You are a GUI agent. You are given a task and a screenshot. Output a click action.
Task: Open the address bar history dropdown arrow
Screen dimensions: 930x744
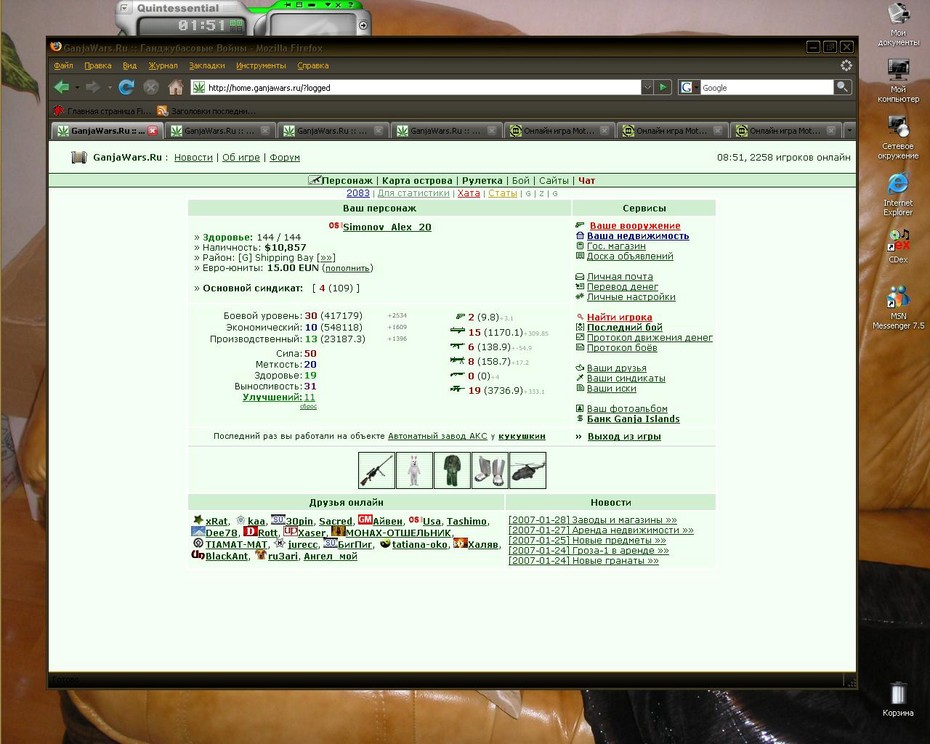(x=647, y=87)
